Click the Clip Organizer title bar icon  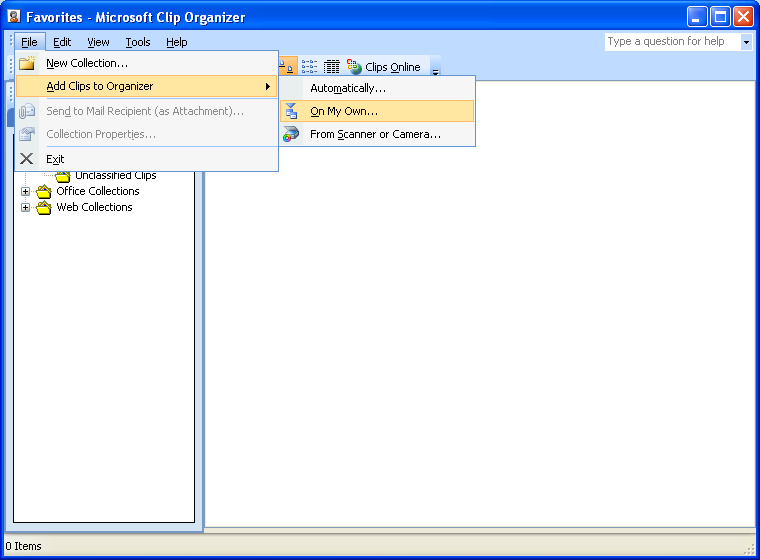(x=14, y=16)
